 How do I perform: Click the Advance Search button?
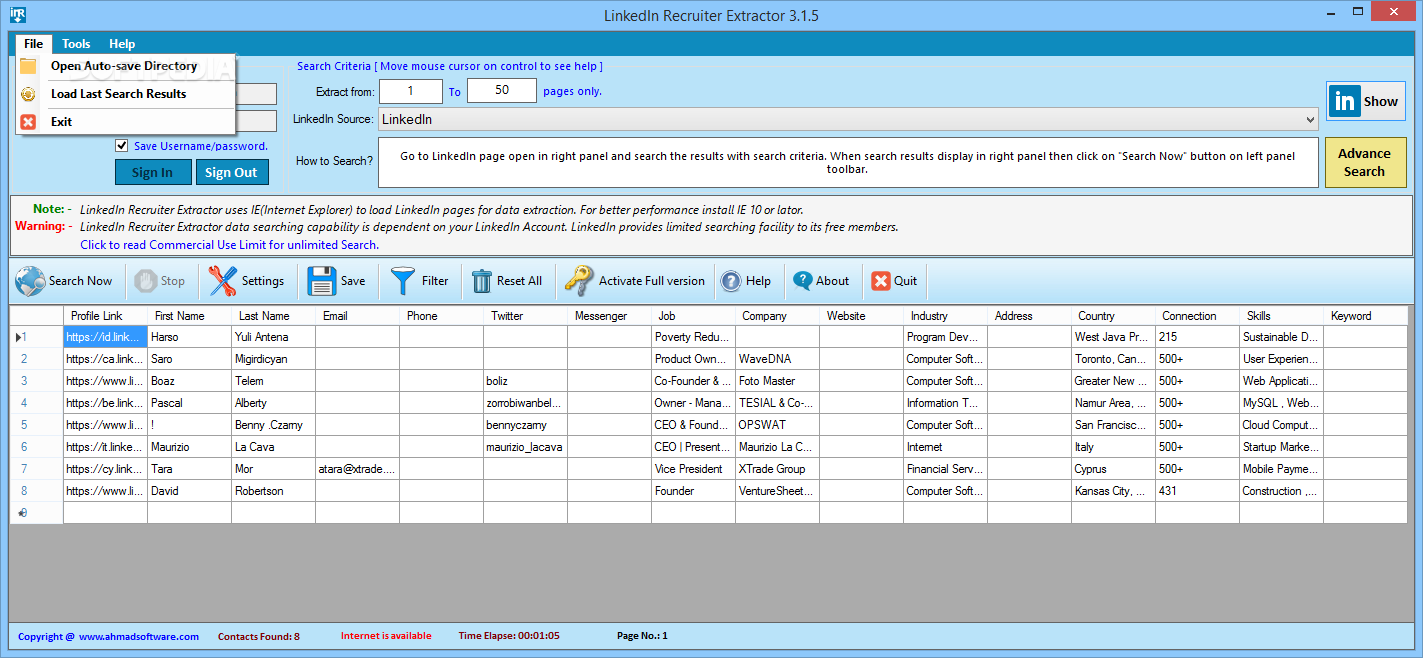point(1364,162)
